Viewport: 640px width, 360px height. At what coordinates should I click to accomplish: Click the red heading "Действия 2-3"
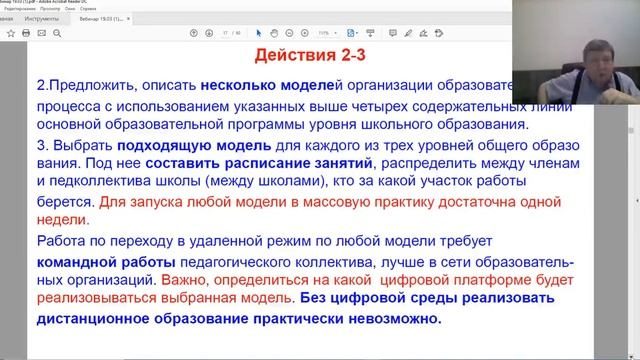pos(310,55)
